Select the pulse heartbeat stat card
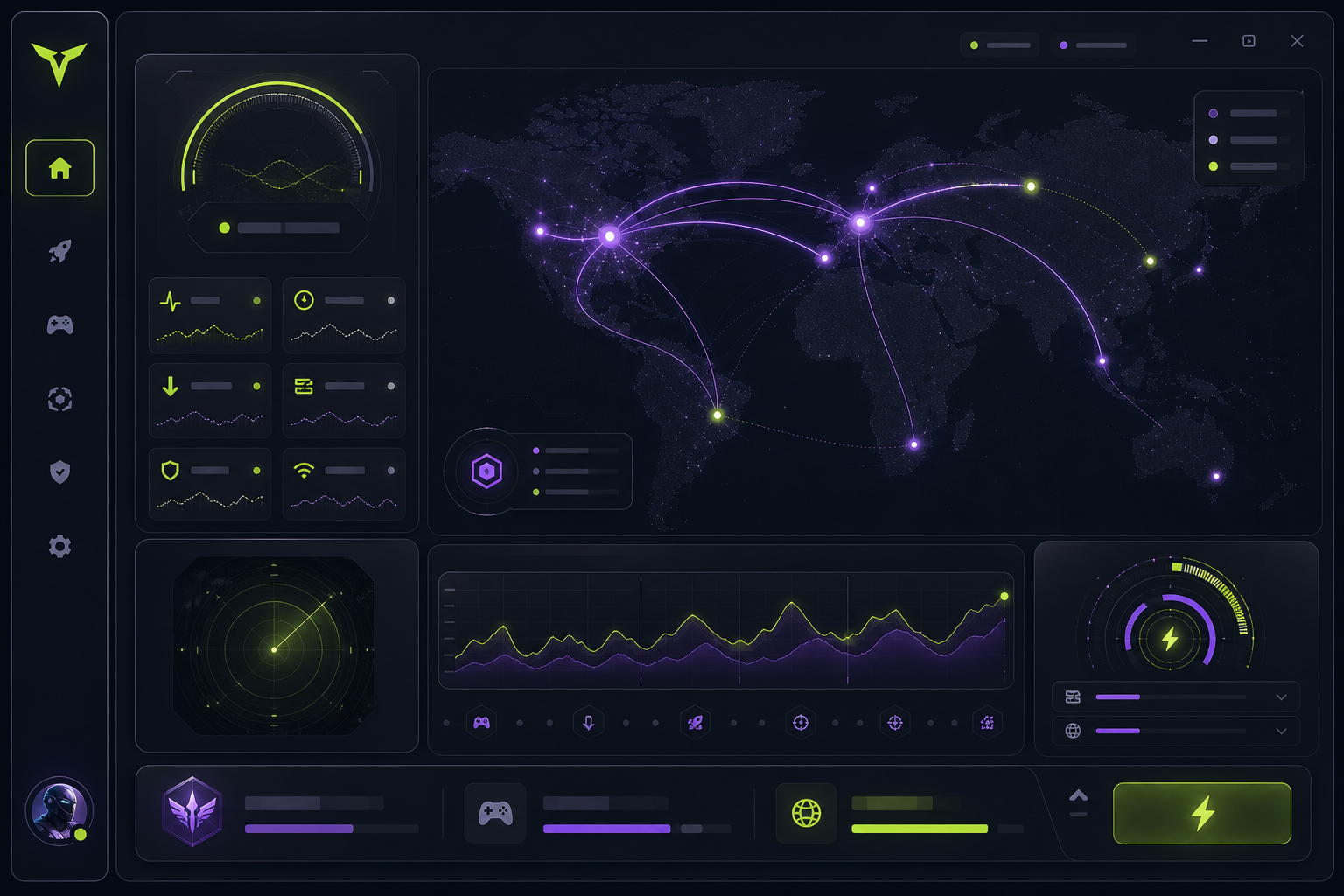 pyautogui.click(x=210, y=316)
